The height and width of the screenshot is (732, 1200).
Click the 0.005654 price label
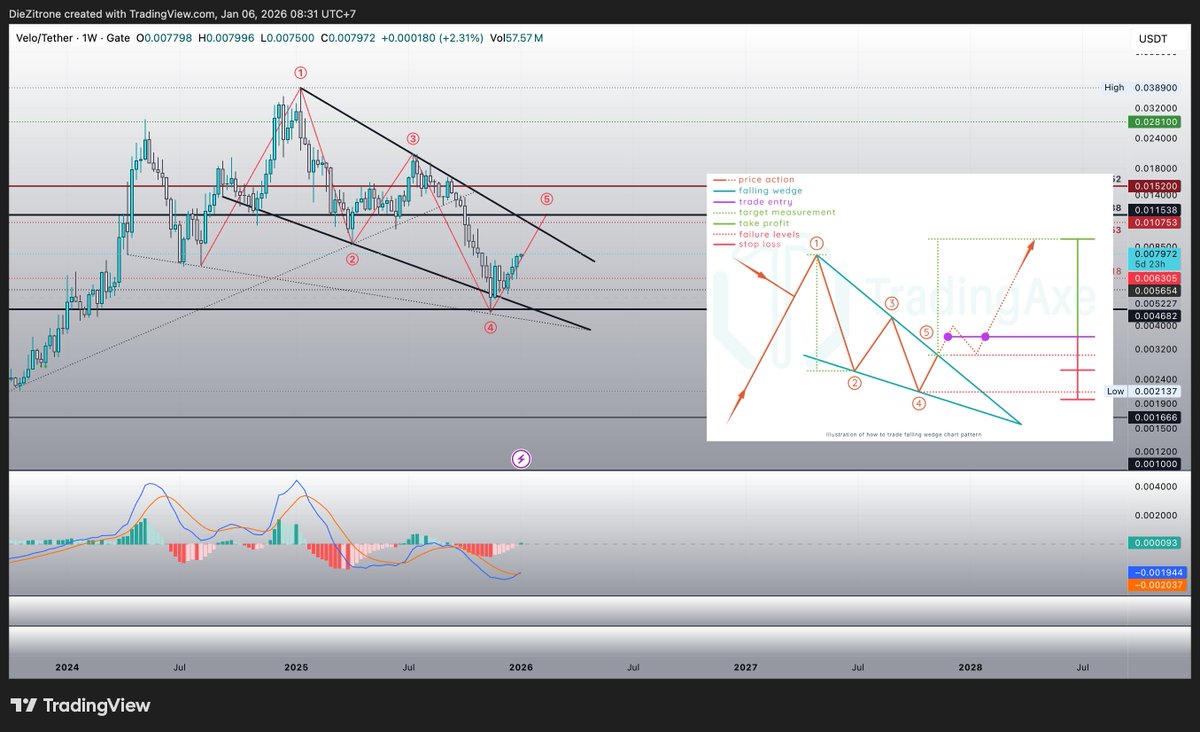tap(1152, 290)
